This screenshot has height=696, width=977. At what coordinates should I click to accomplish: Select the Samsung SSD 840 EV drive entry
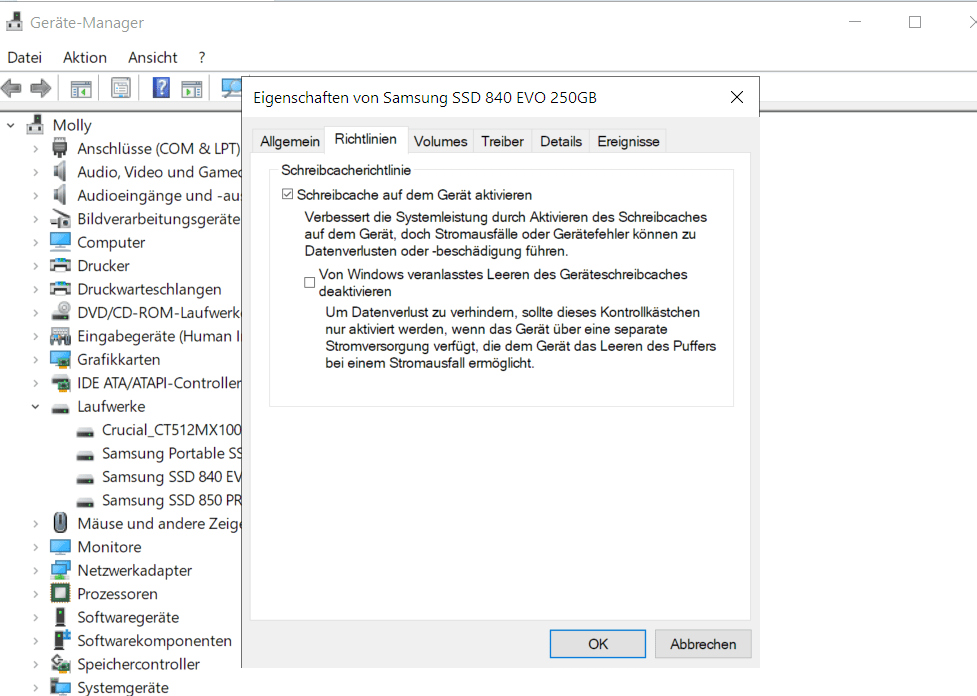(171, 477)
